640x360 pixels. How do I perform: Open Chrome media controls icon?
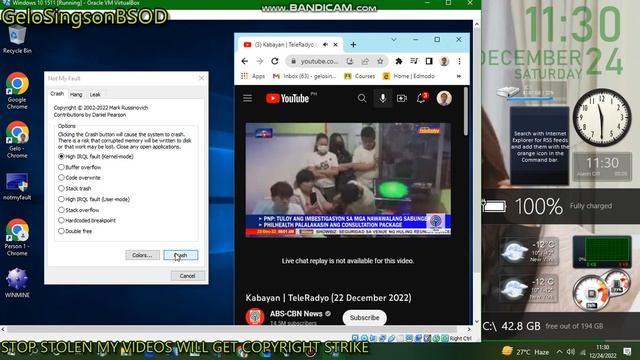(414, 61)
